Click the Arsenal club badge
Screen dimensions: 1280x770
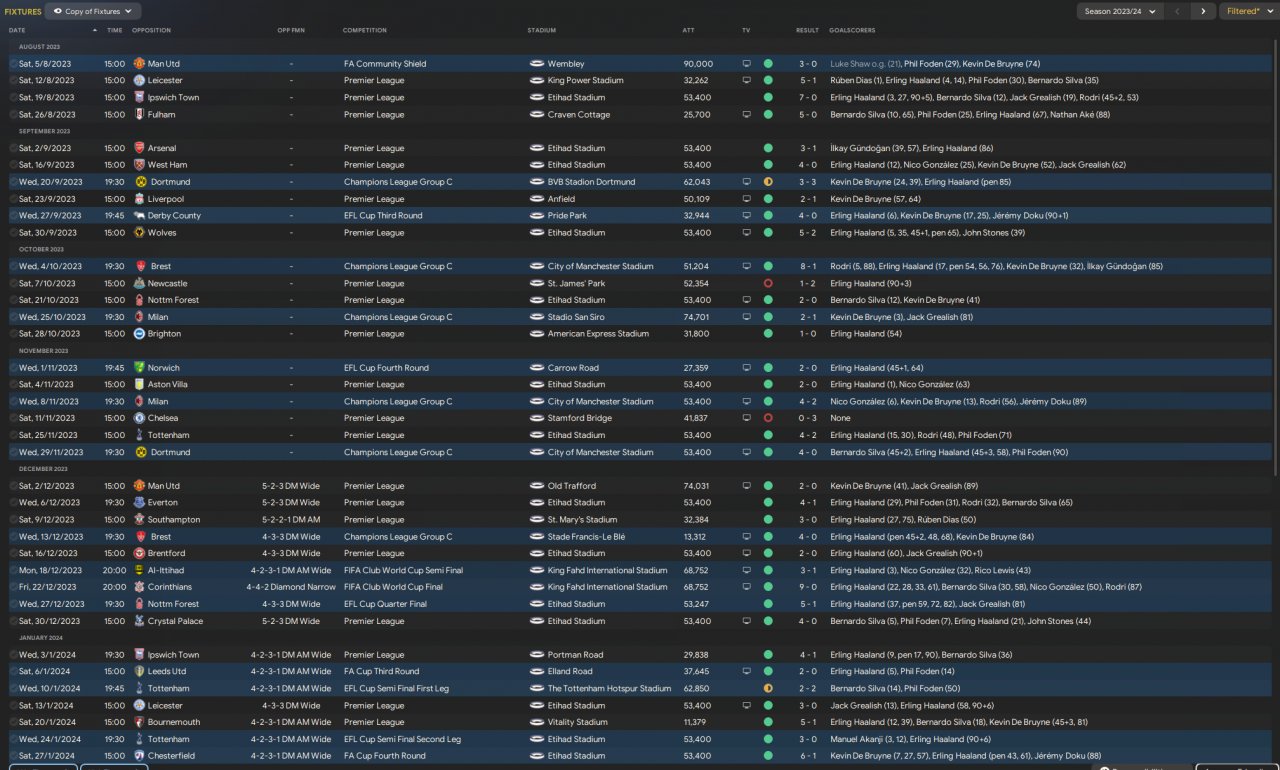[x=139, y=148]
